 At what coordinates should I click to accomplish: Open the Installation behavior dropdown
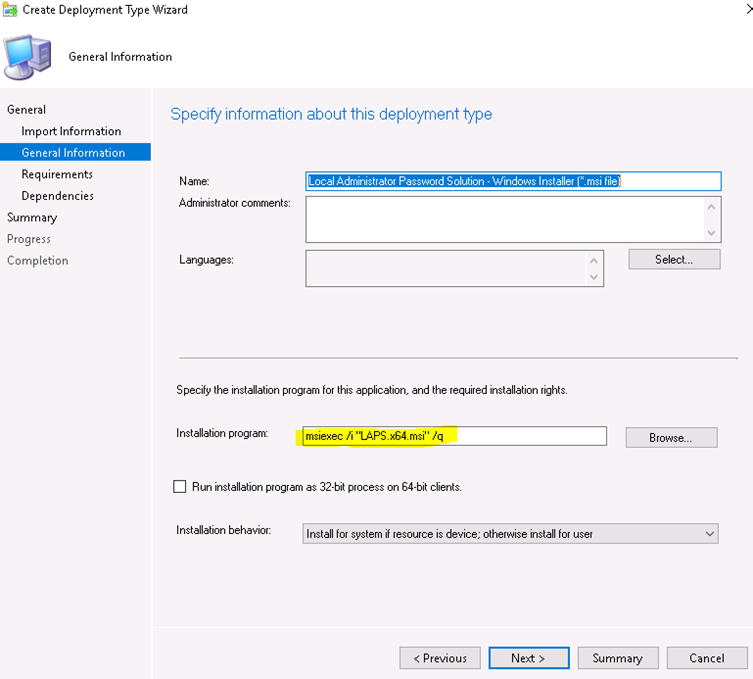[510, 534]
